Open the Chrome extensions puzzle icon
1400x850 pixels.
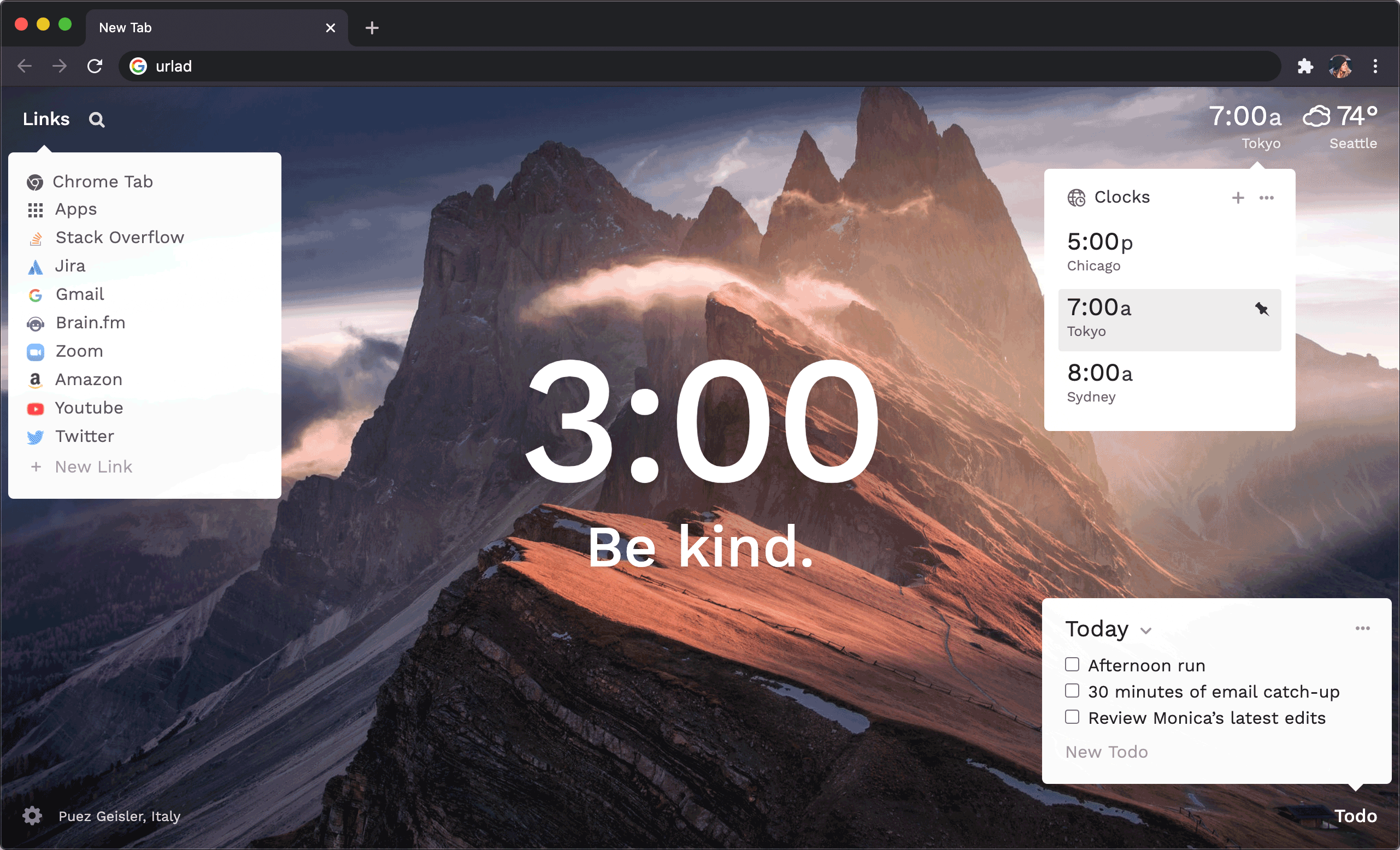(1305, 67)
